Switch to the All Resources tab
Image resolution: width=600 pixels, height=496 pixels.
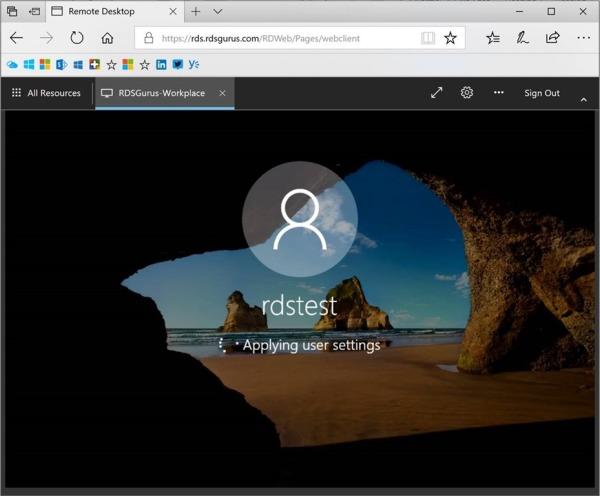click(46, 93)
